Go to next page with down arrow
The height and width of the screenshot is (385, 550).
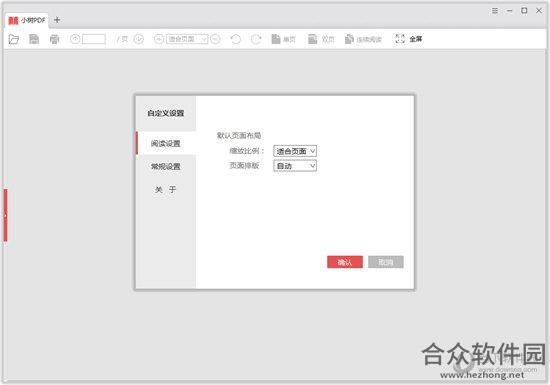tap(139, 39)
